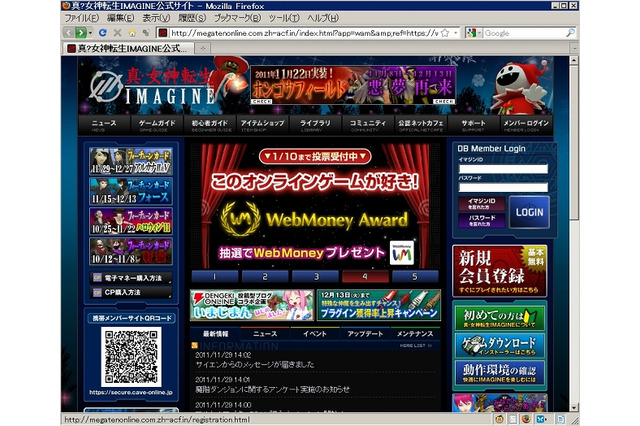The image size is (640, 426).
Task: Switch the carousel to slide 1
Action: 215,277
